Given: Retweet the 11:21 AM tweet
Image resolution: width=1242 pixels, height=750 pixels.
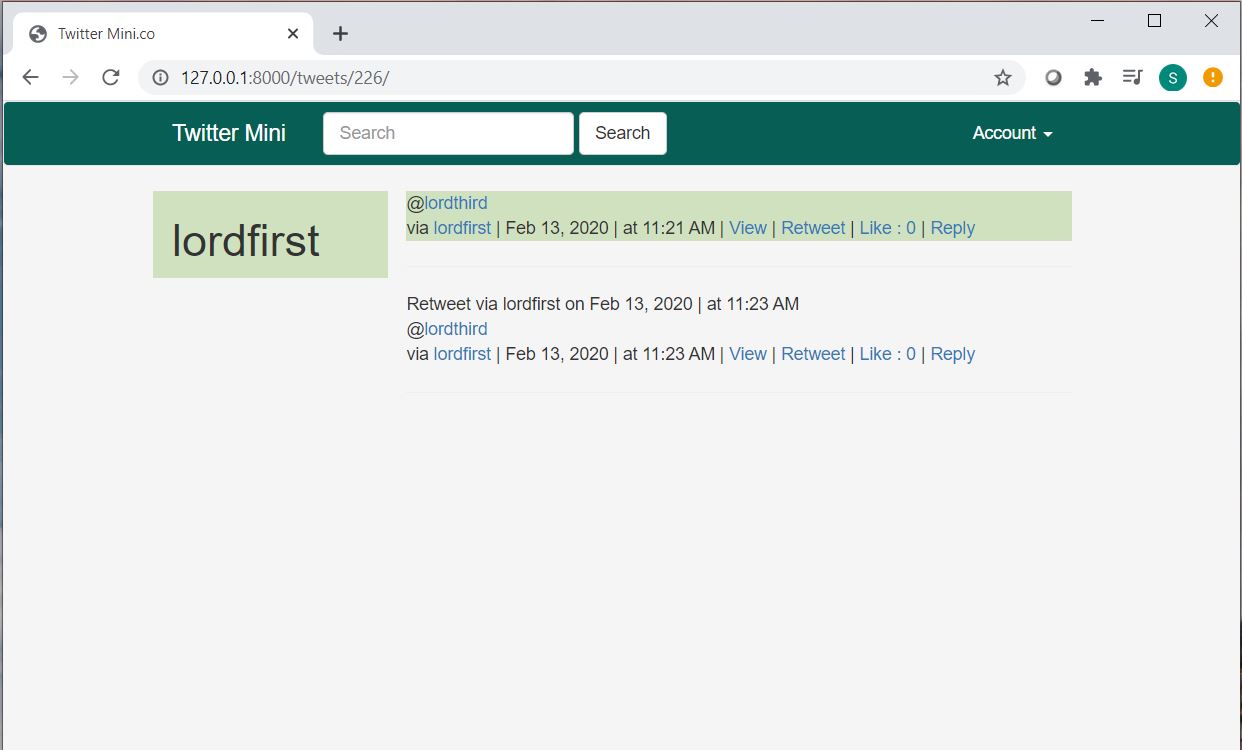Looking at the screenshot, I should (x=813, y=228).
